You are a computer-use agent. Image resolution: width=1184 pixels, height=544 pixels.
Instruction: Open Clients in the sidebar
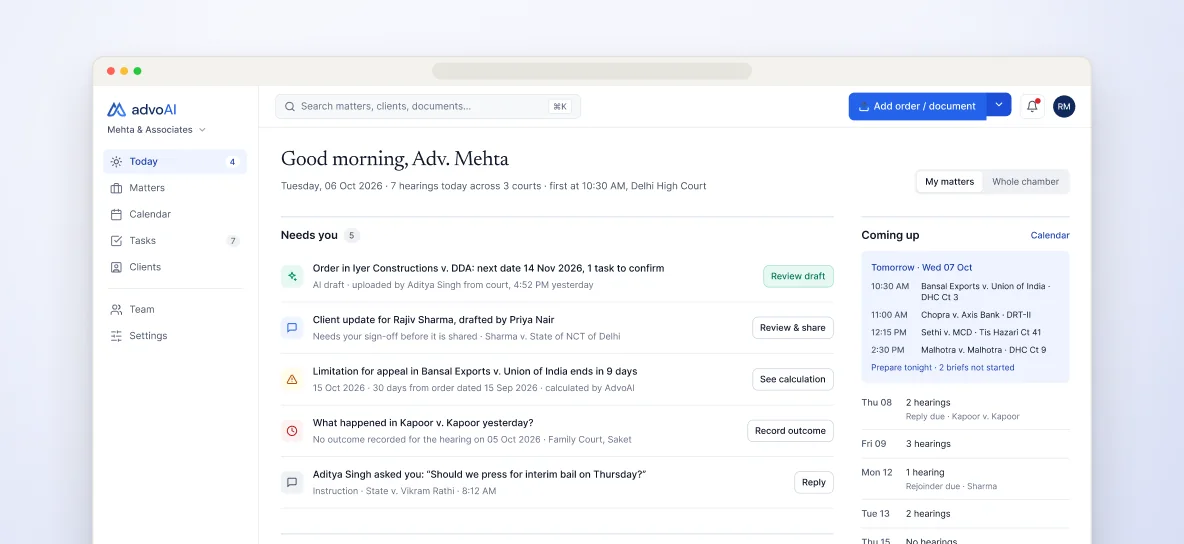pyautogui.click(x=175, y=267)
